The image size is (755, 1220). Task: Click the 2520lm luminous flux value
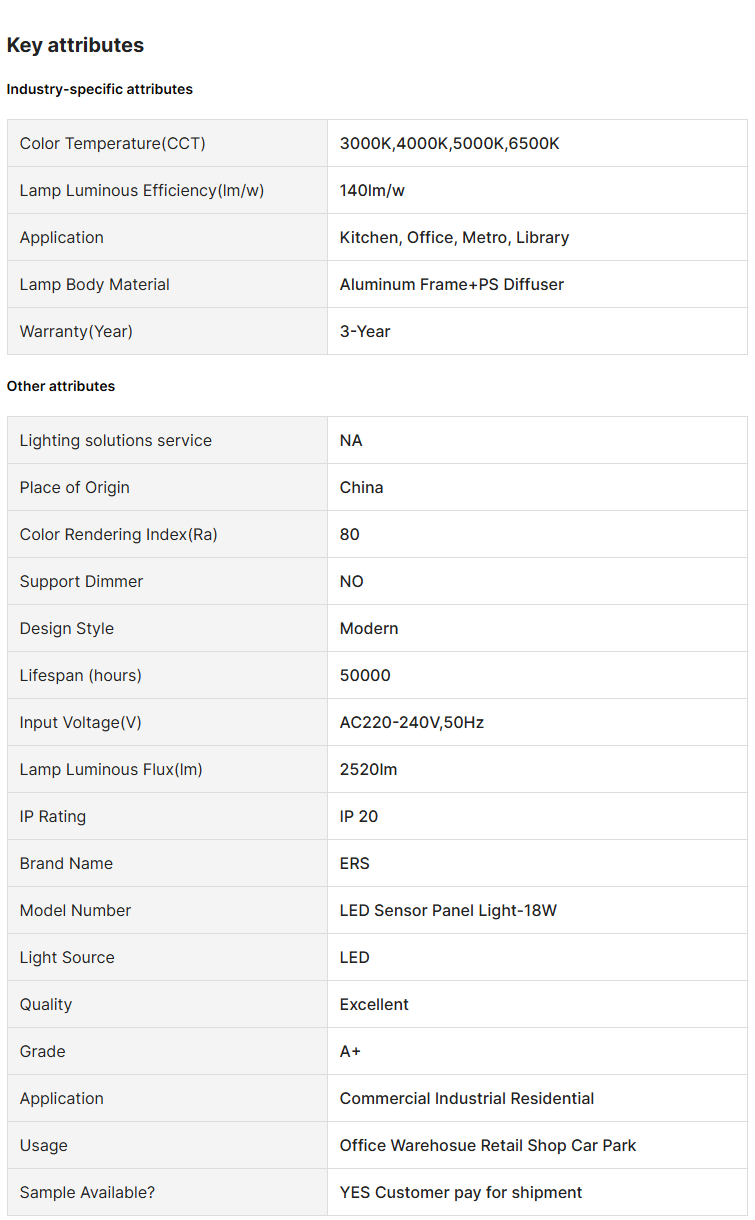coord(368,769)
